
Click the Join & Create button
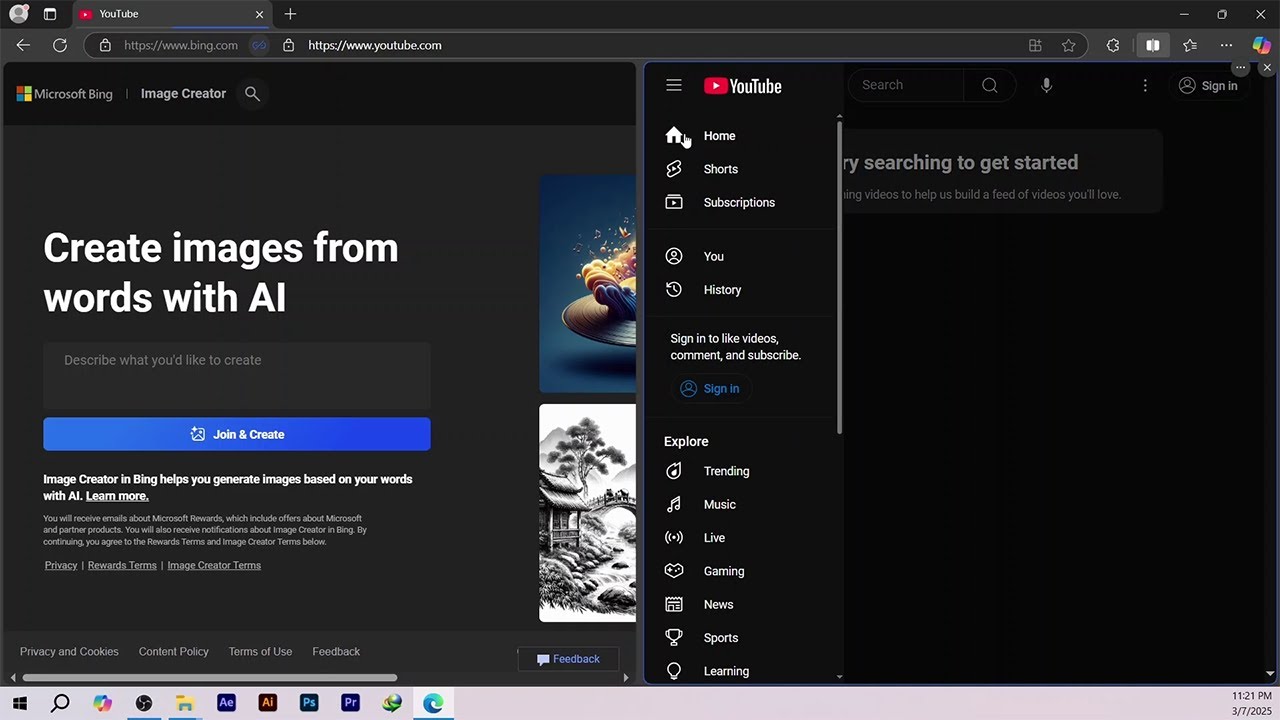[237, 434]
